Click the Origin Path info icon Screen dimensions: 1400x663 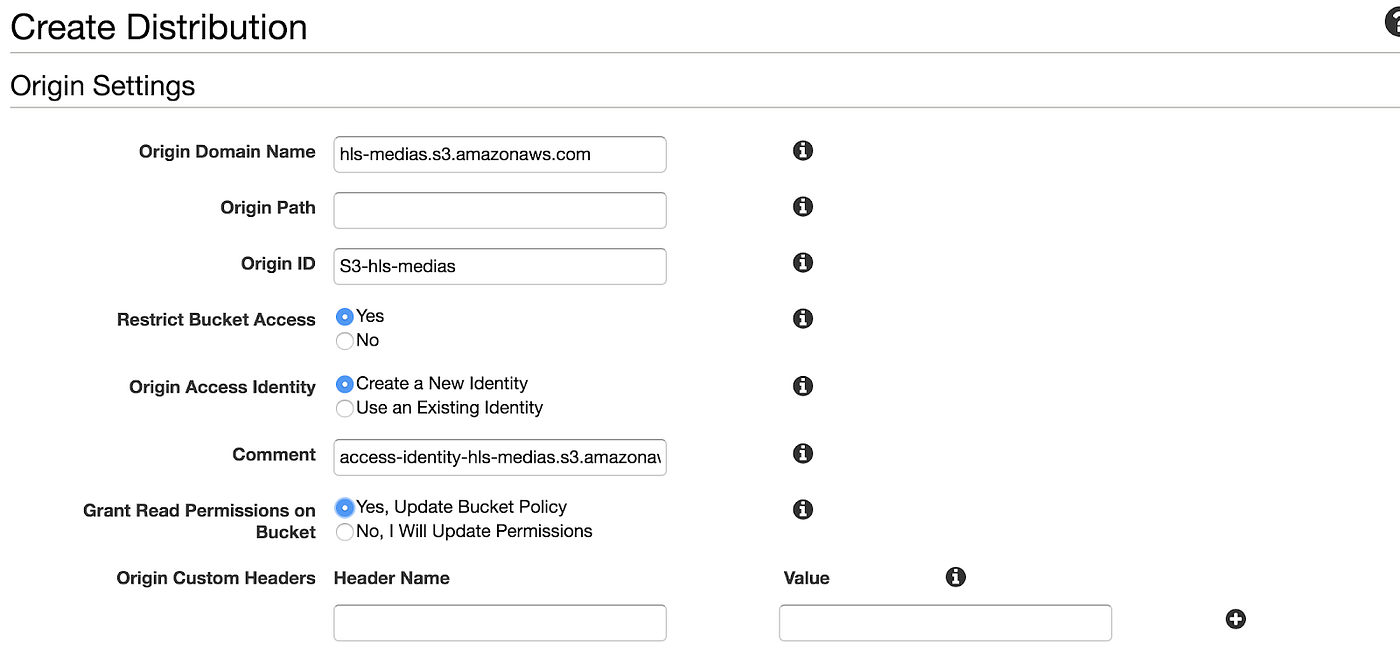[802, 206]
